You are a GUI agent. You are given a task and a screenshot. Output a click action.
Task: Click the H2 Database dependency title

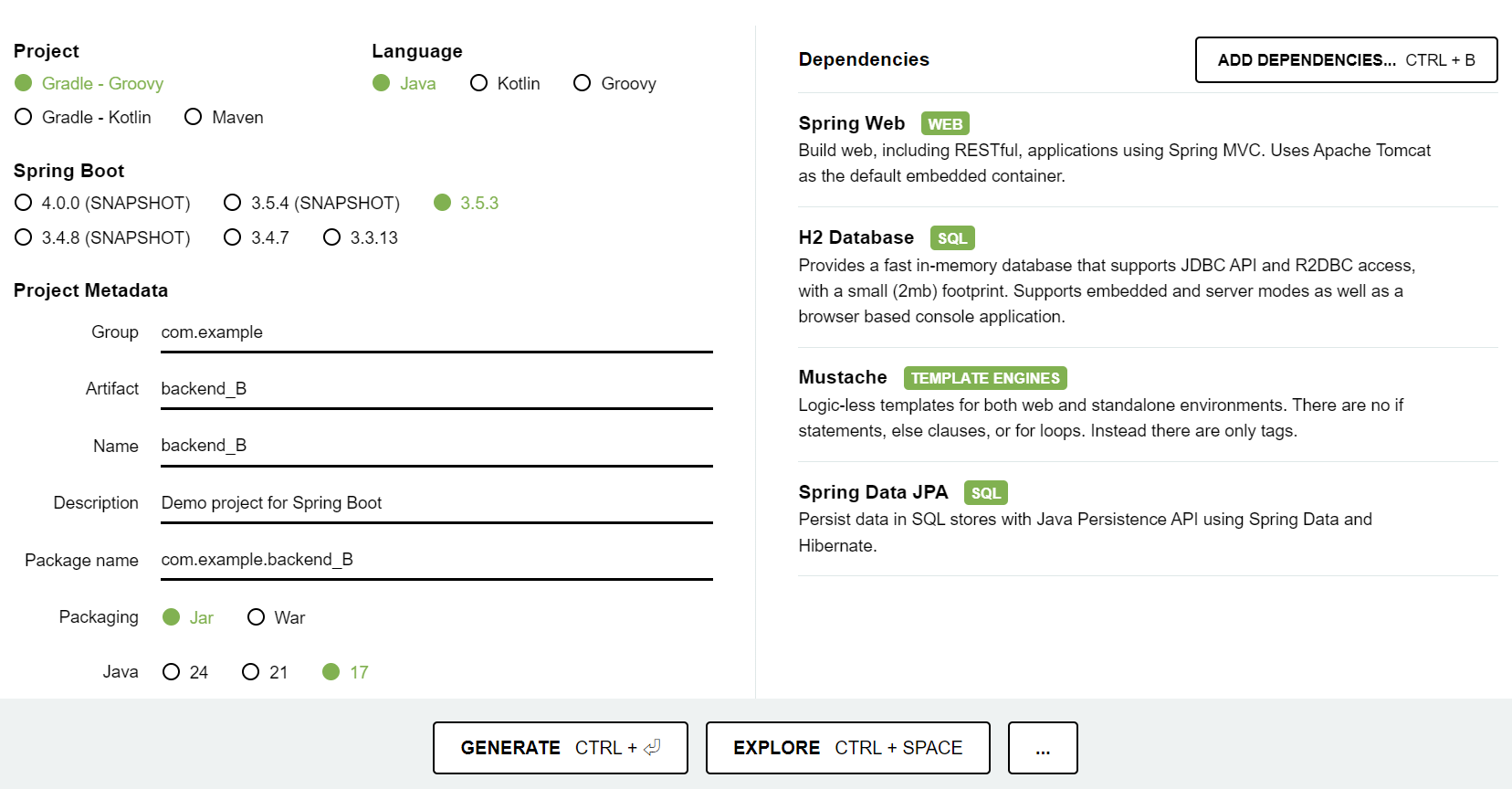pos(856,237)
